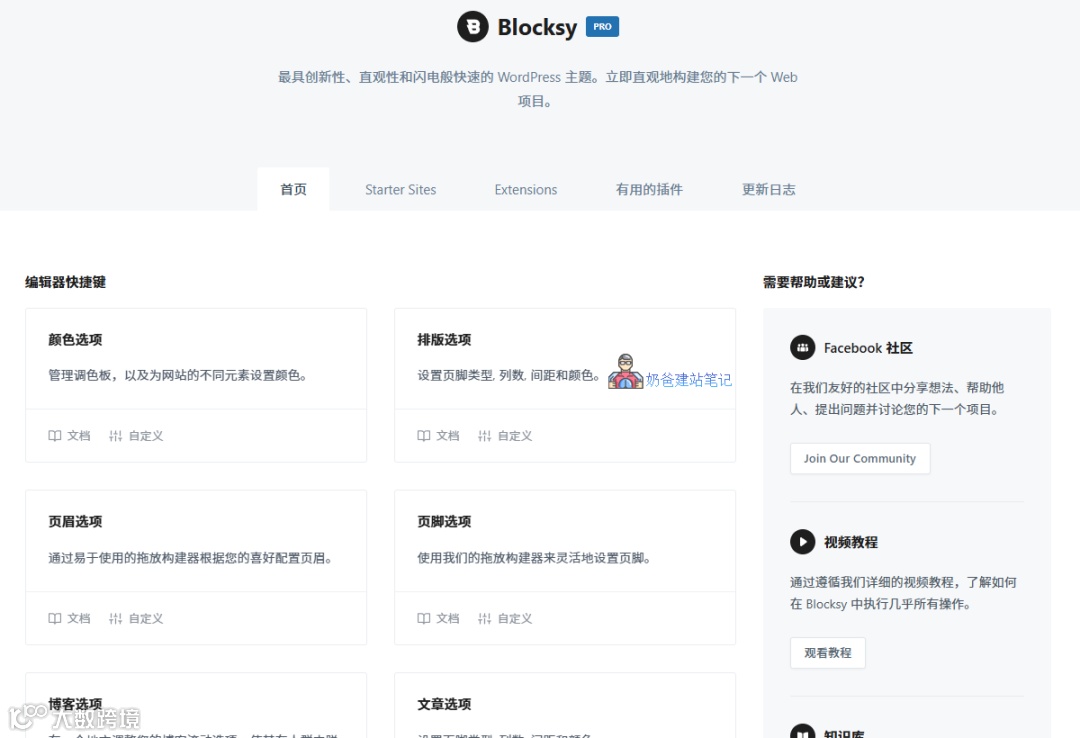Click the Facebook 社区 heading

click(x=868, y=348)
